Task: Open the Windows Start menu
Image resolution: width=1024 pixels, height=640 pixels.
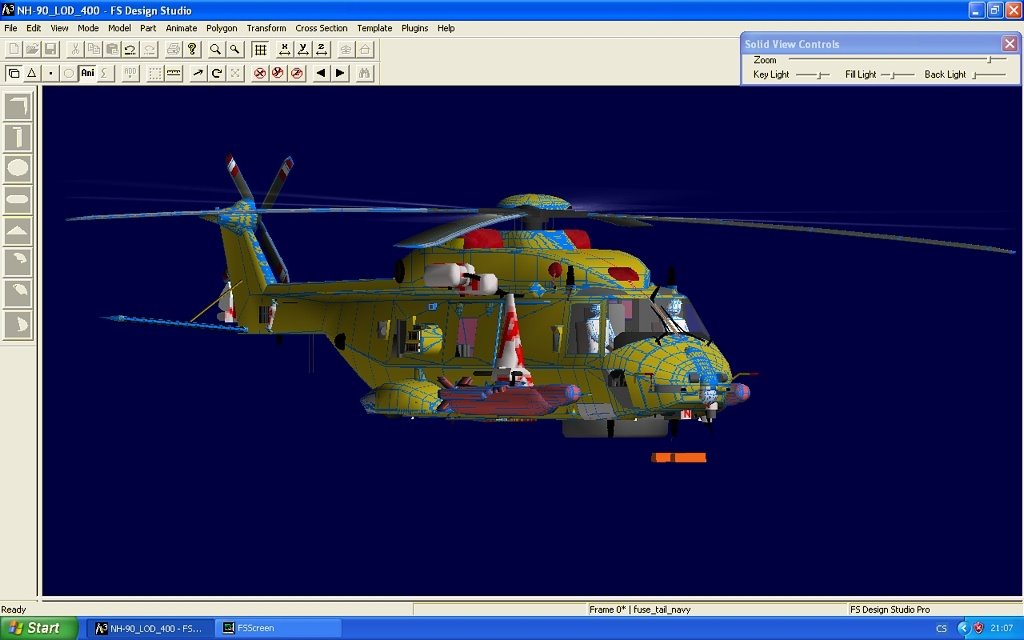Action: [39, 628]
